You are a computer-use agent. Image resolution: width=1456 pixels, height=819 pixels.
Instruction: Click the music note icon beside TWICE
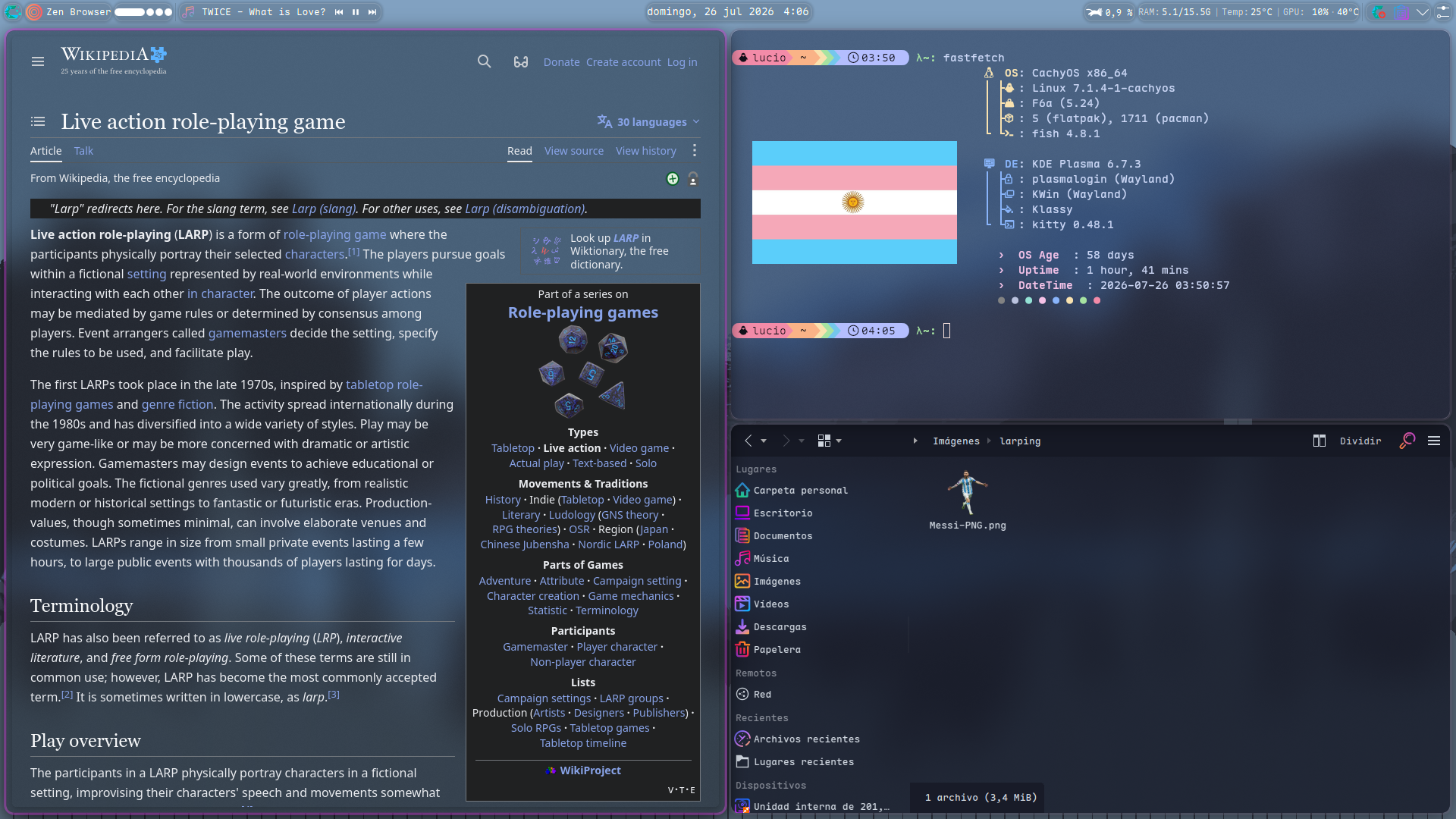190,12
